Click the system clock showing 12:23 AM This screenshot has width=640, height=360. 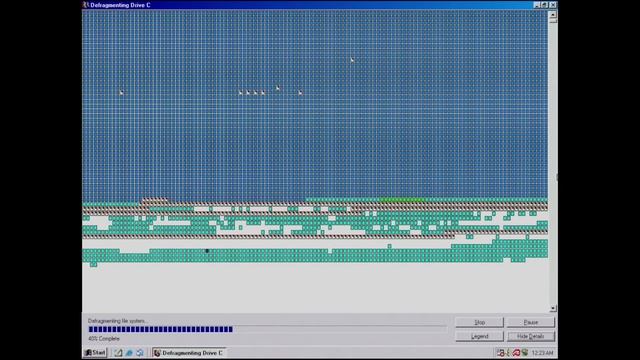pos(542,353)
